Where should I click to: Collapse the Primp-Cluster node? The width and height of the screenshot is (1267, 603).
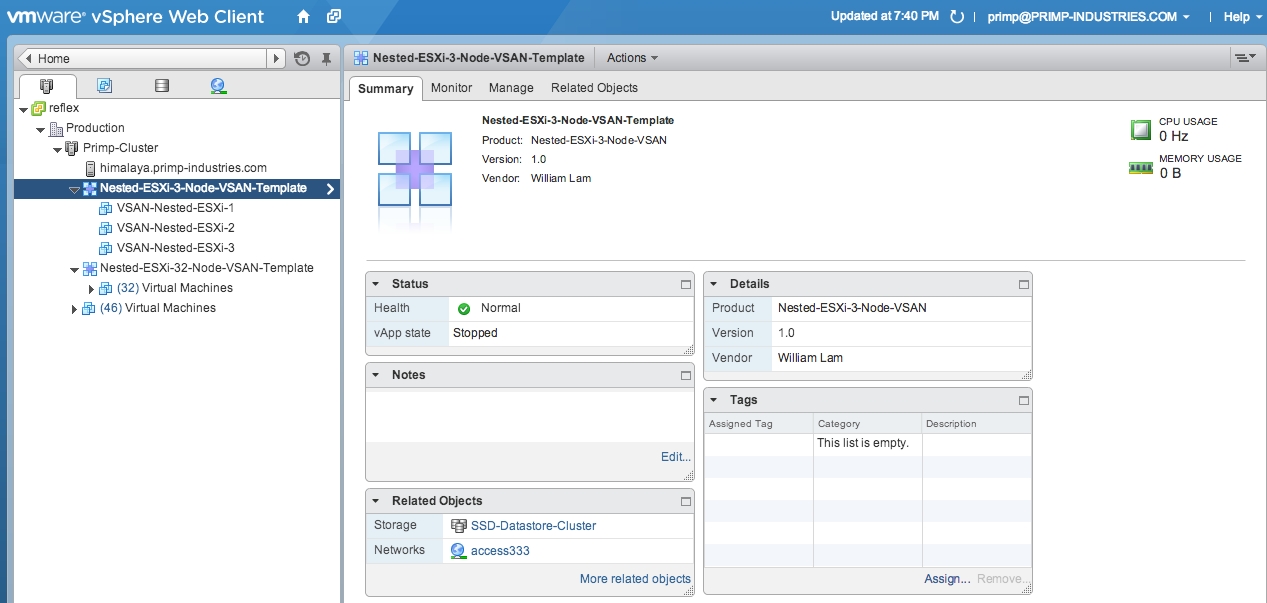(x=58, y=149)
